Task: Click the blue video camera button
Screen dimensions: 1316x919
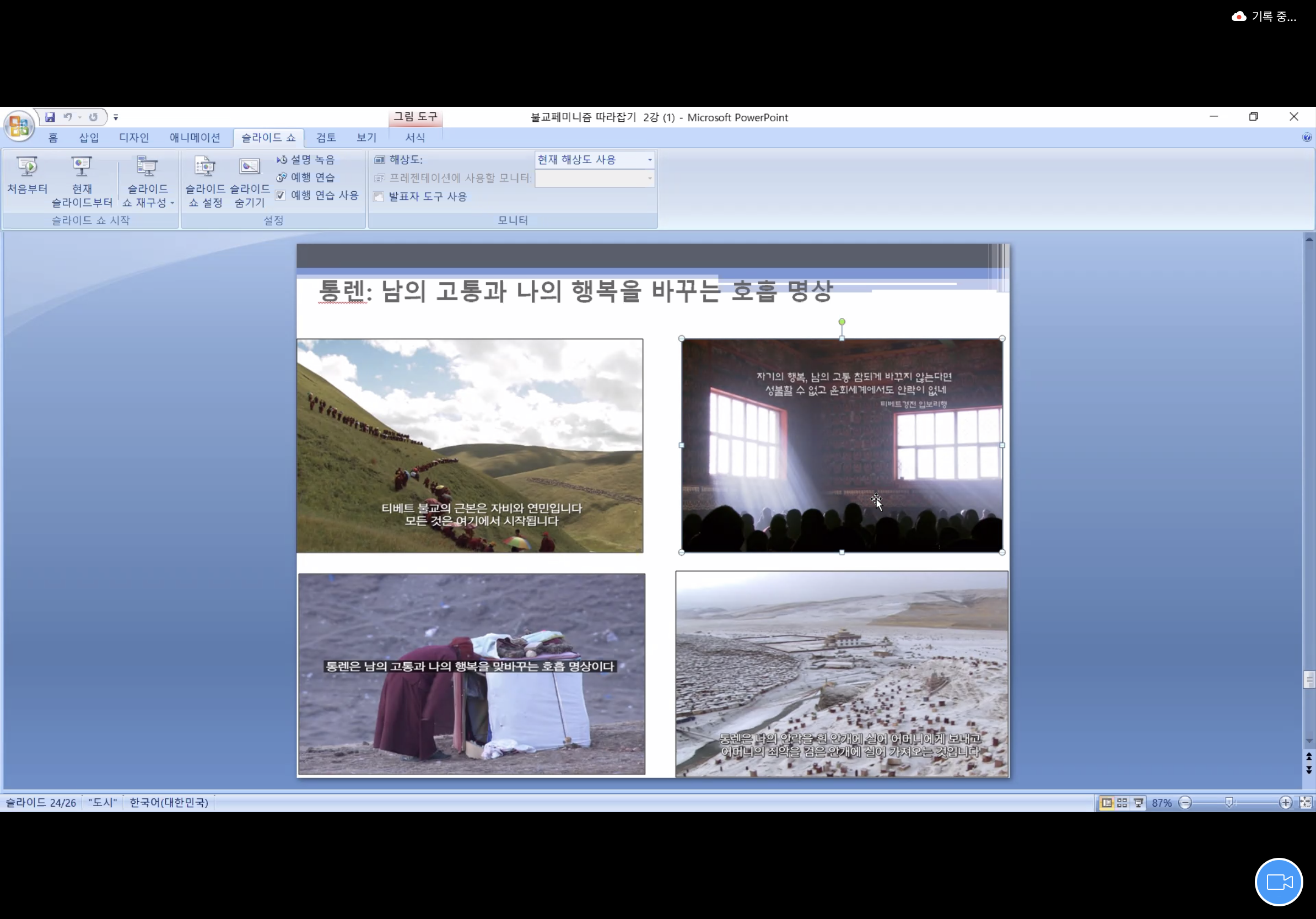Action: (1279, 882)
